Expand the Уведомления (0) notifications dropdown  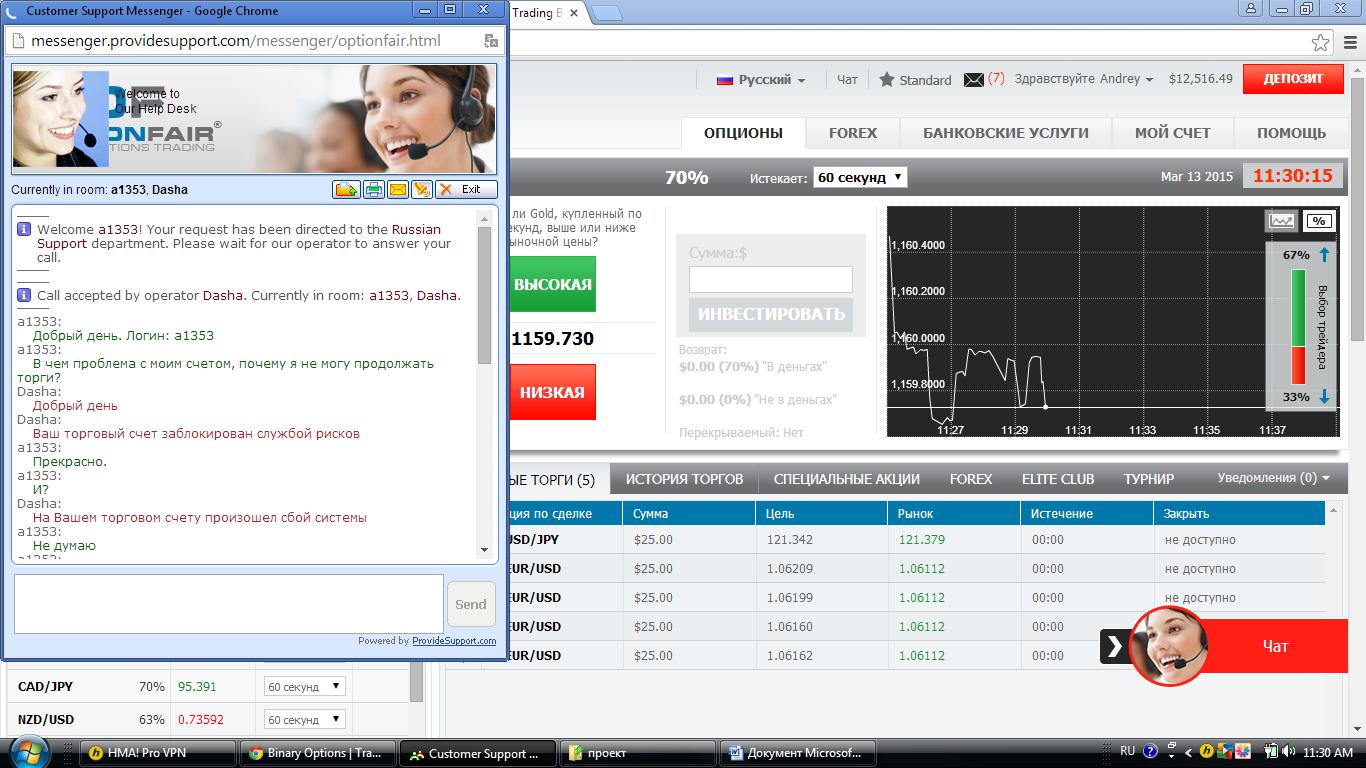(x=1273, y=478)
